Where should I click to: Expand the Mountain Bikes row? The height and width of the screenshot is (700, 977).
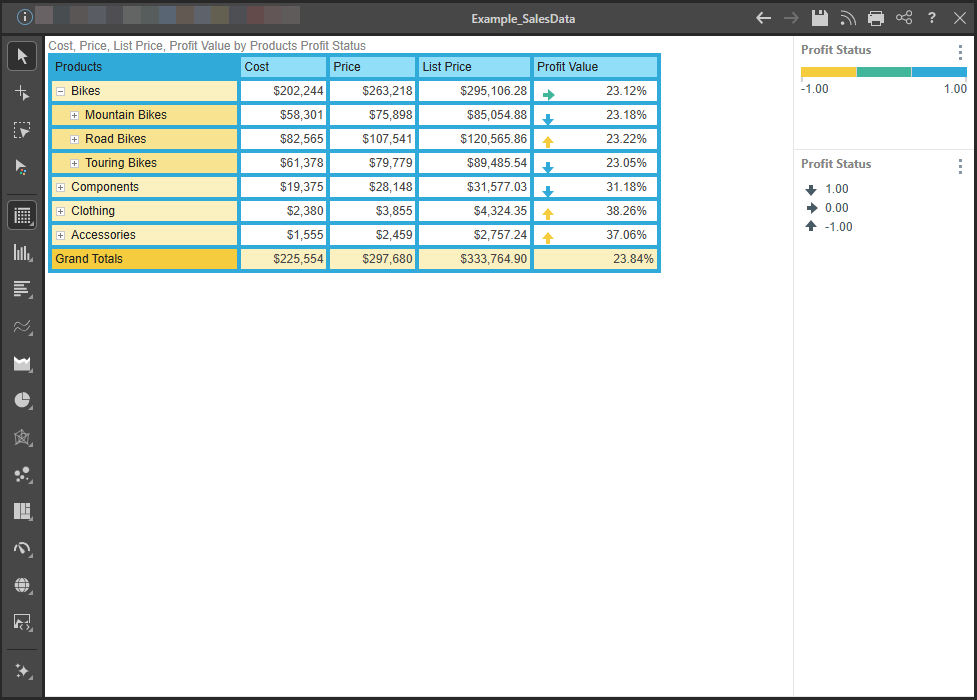[x=75, y=115]
